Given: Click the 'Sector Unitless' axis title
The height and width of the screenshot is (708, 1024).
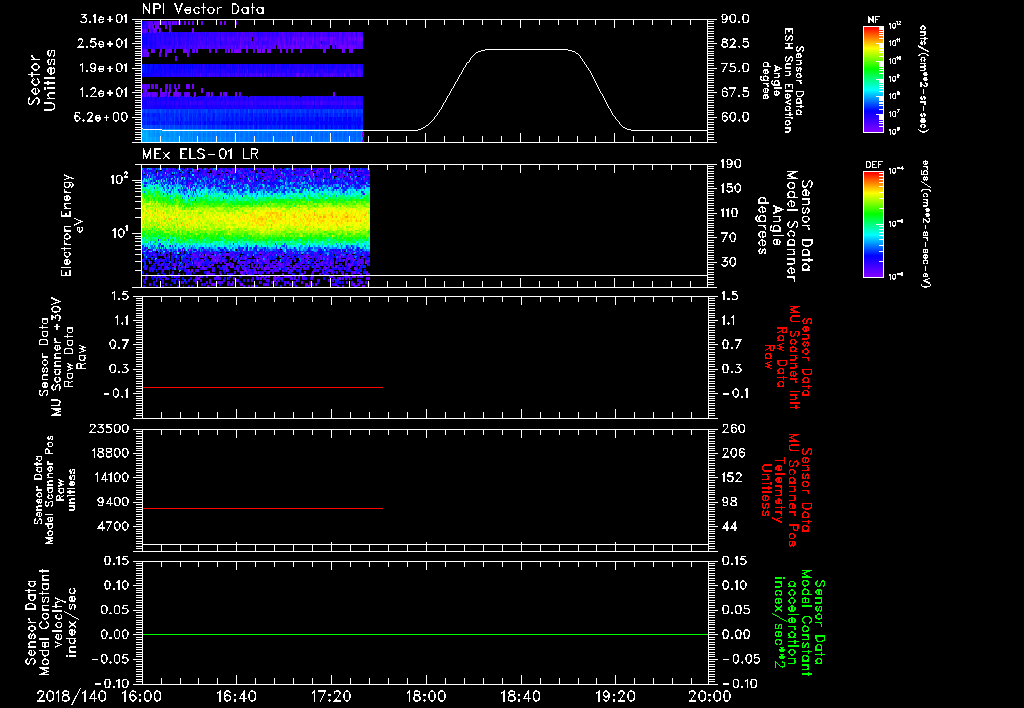Looking at the screenshot, I should pos(42,80).
